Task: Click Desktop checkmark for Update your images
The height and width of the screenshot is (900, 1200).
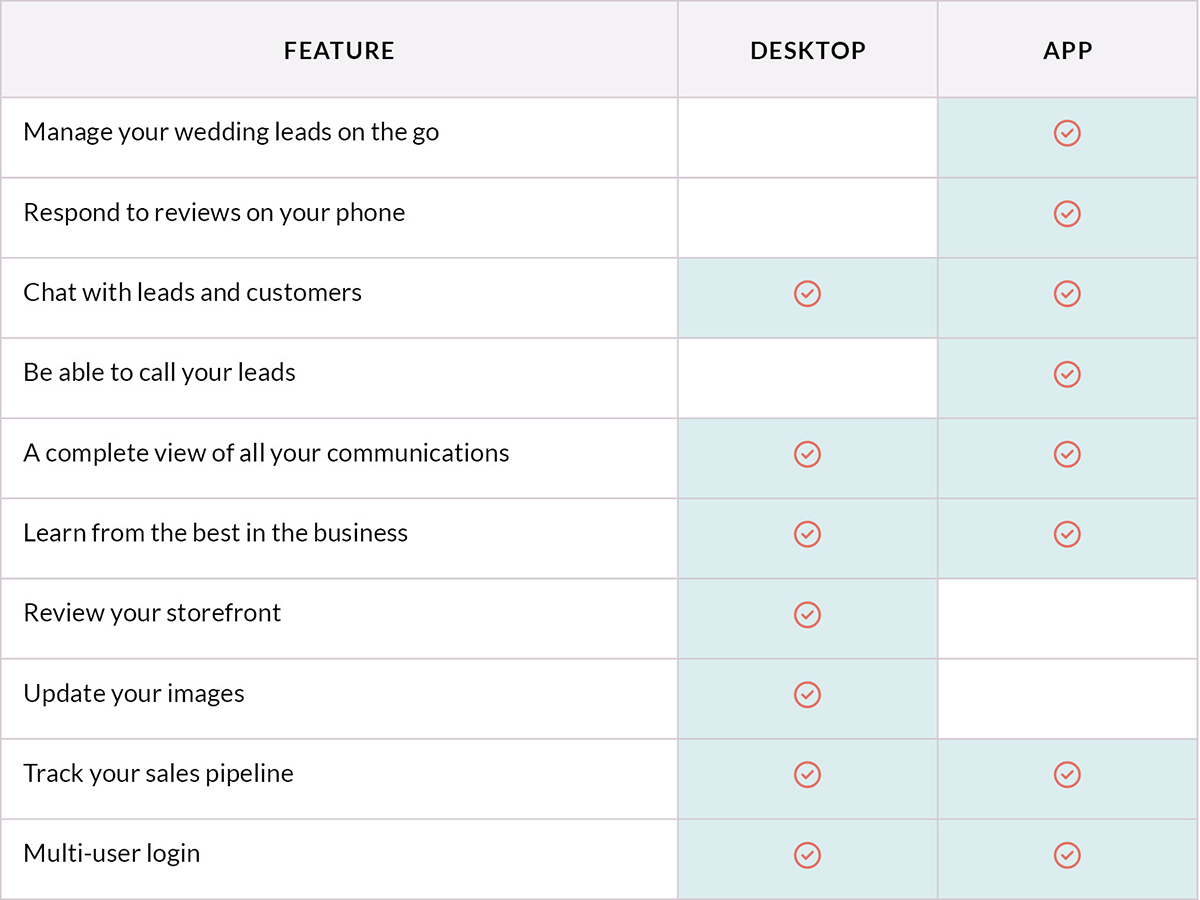Action: click(807, 694)
